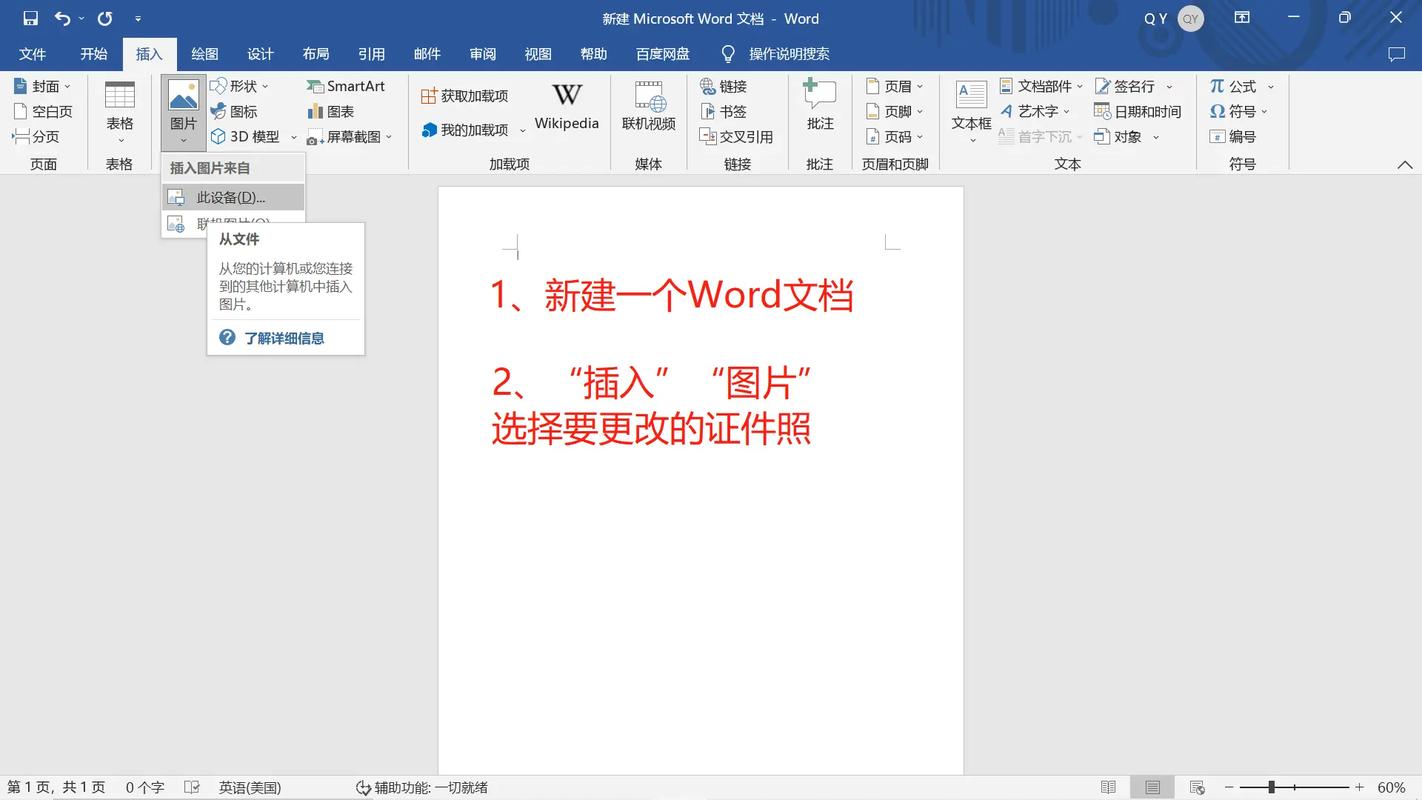Switch to the 邮件 tab
The image size is (1422, 800).
point(427,54)
